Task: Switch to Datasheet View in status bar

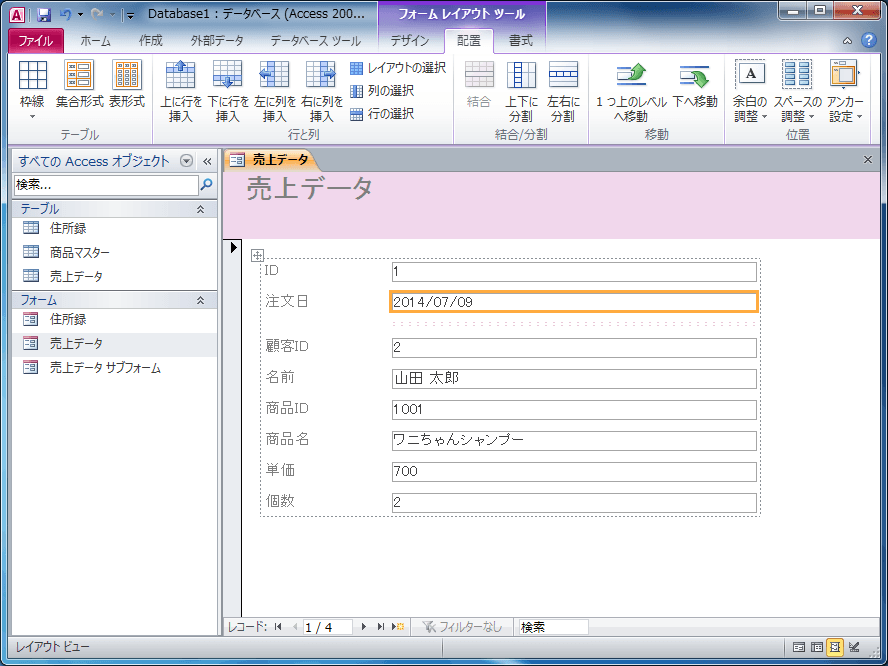Action: pos(817,647)
